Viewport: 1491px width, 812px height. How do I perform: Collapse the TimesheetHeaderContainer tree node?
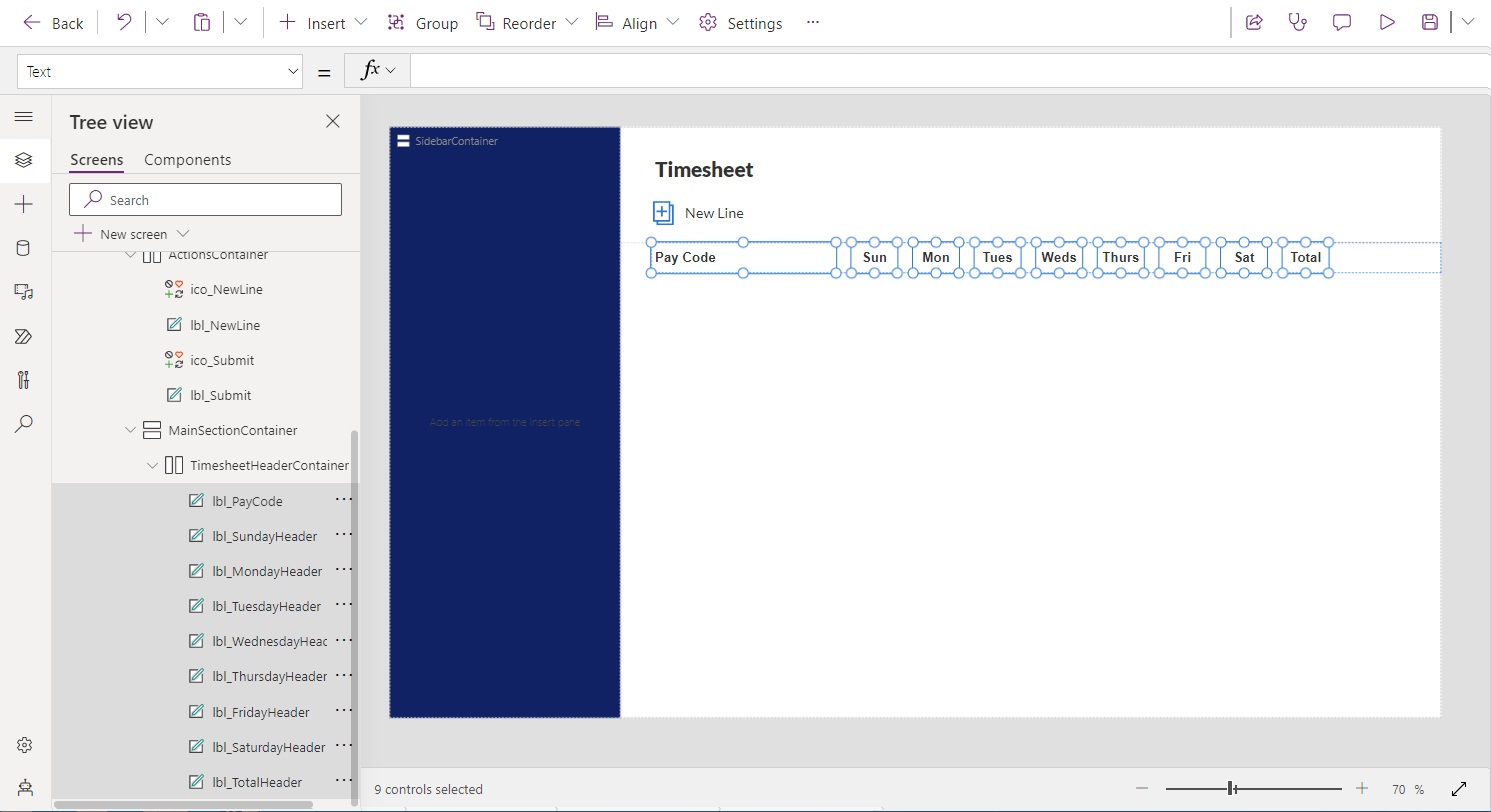[x=152, y=466]
